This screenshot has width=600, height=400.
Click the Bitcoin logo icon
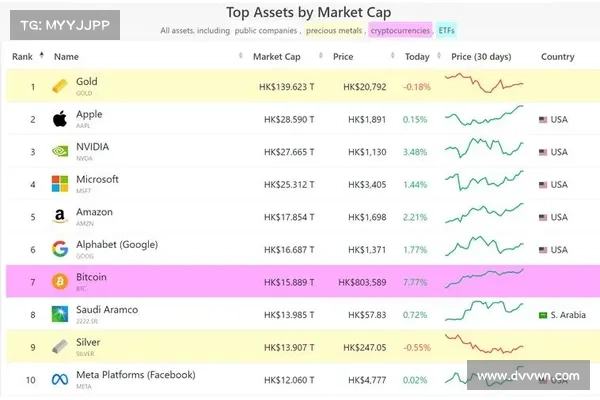(x=59, y=282)
